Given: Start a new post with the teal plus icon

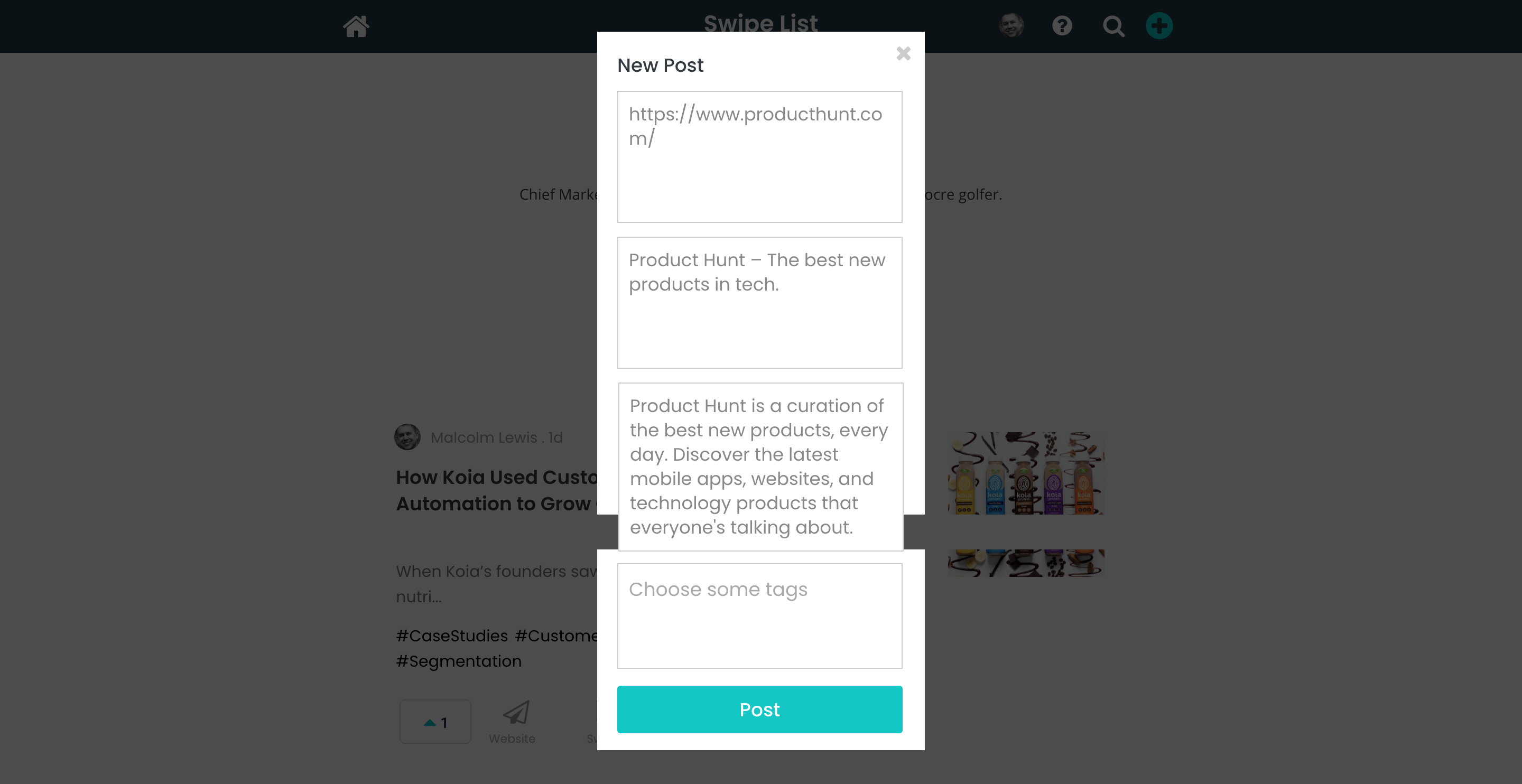Looking at the screenshot, I should (x=1159, y=25).
